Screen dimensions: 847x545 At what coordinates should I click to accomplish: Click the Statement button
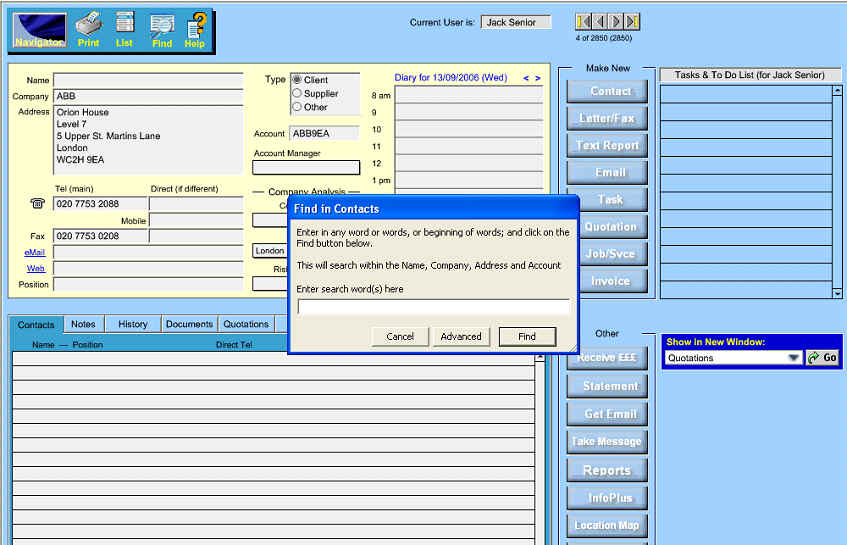click(x=607, y=386)
